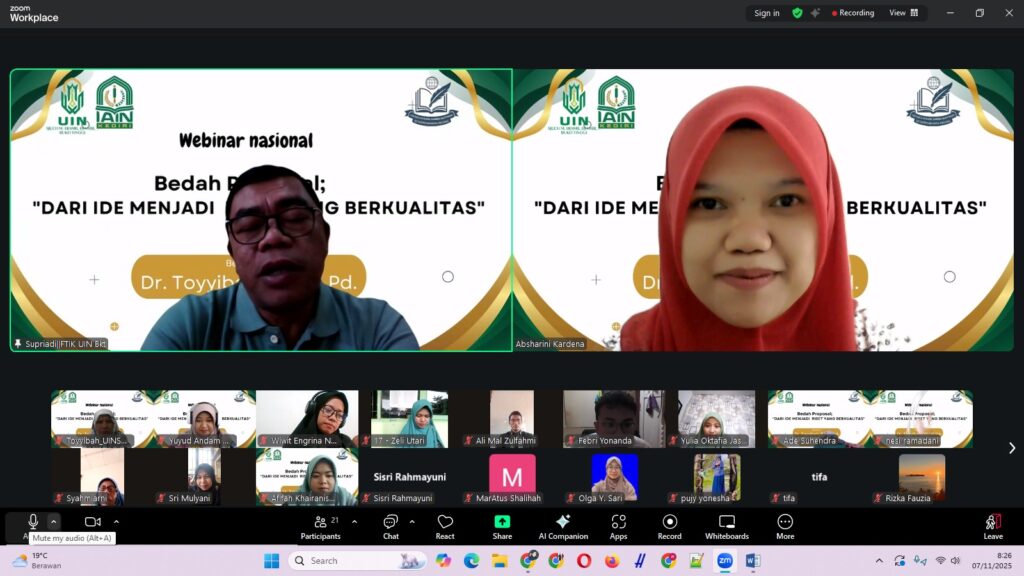Viewport: 1024px width, 576px height.
Task: Toggle the video camera on
Action: click(x=92, y=522)
